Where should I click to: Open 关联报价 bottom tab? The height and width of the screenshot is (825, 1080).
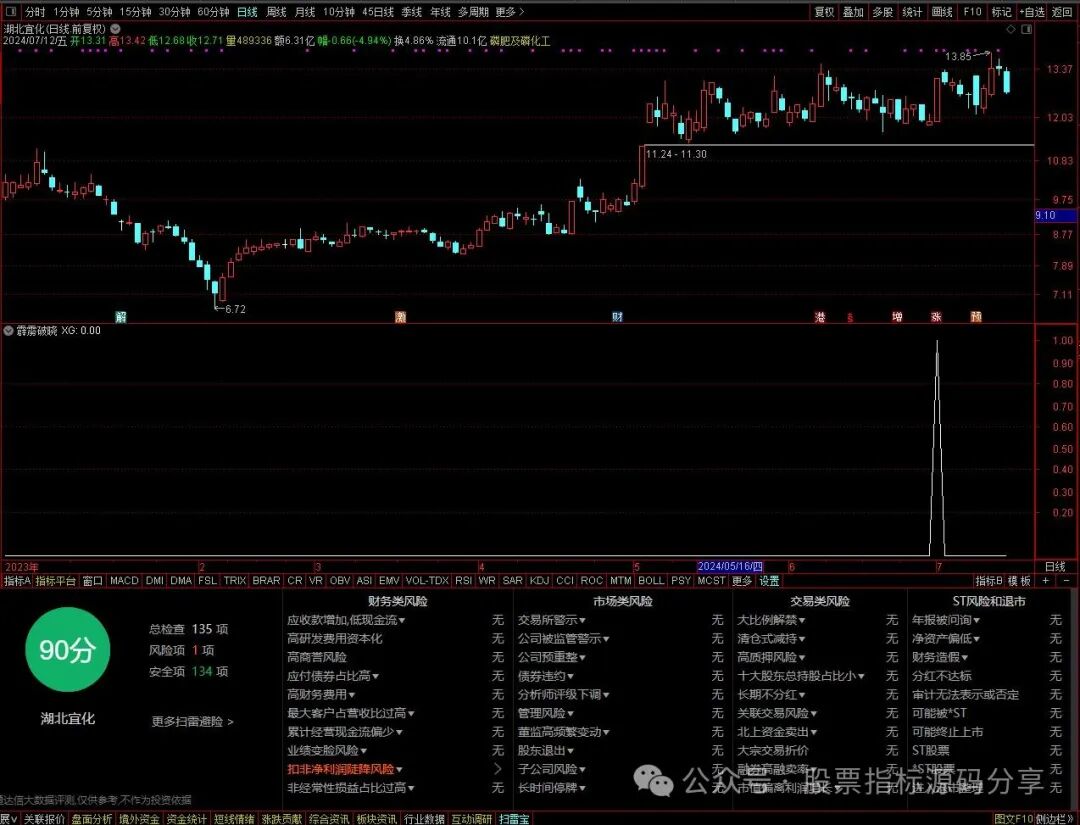44,819
